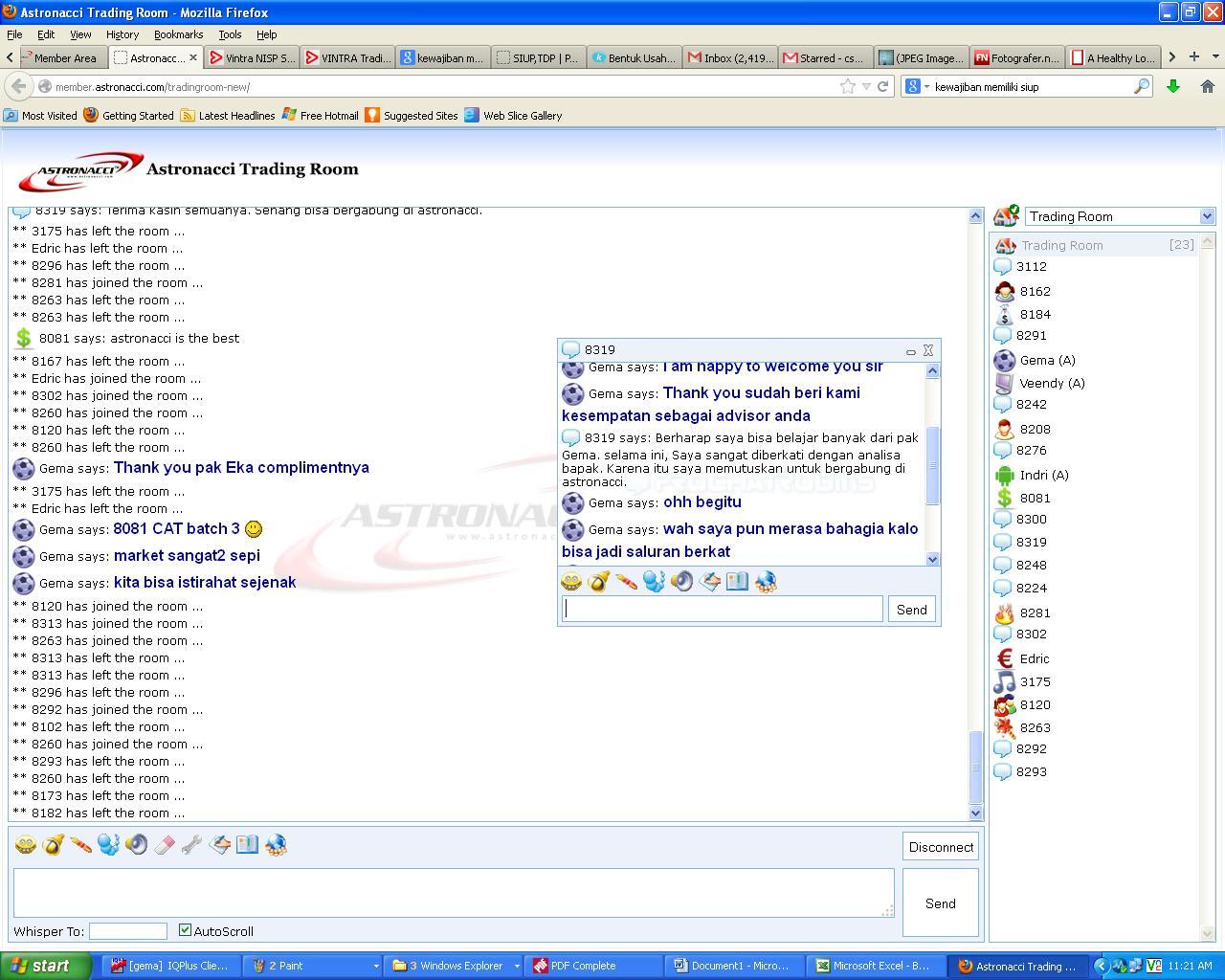Switch to Microsoft Excel taskbar button
Image resolution: width=1225 pixels, height=980 pixels.
click(874, 966)
